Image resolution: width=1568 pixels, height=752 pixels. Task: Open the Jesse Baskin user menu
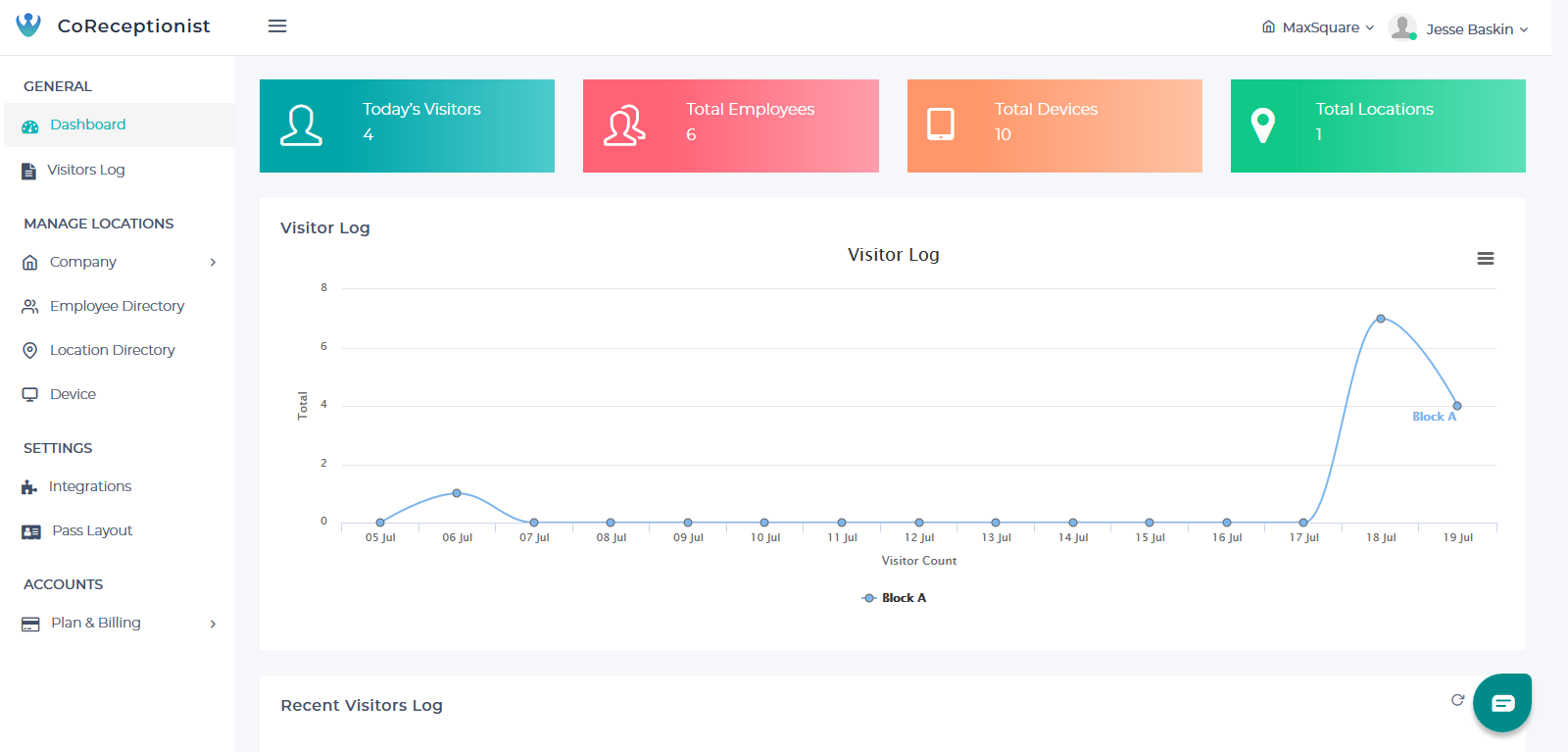tap(1477, 29)
